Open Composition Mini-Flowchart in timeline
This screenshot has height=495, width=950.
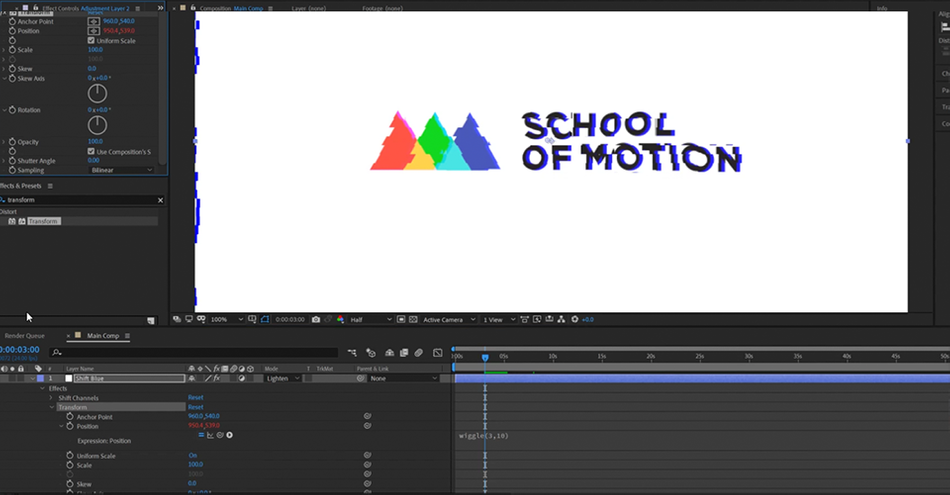coord(352,353)
